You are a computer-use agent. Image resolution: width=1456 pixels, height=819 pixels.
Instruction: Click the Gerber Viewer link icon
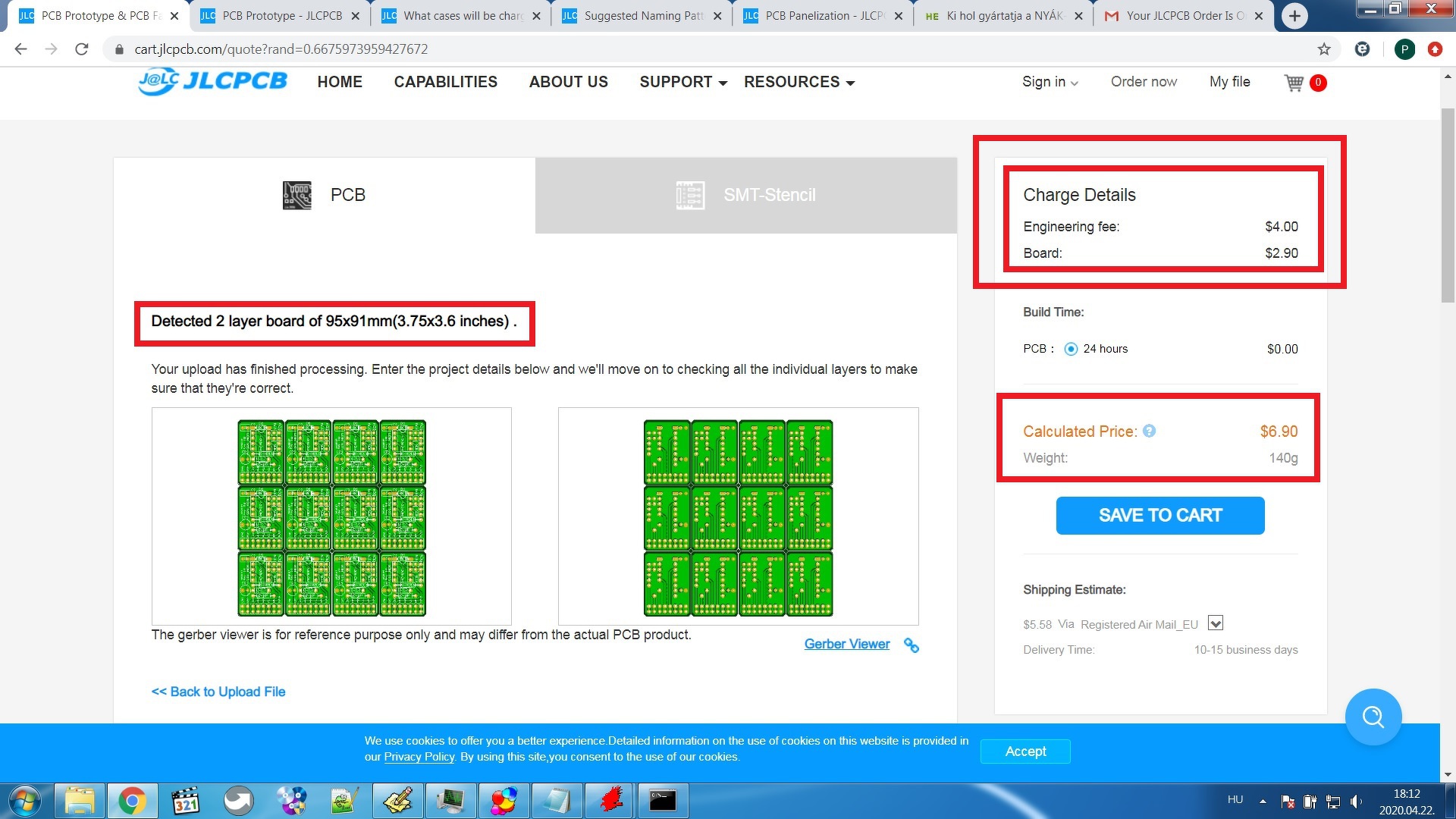912,645
